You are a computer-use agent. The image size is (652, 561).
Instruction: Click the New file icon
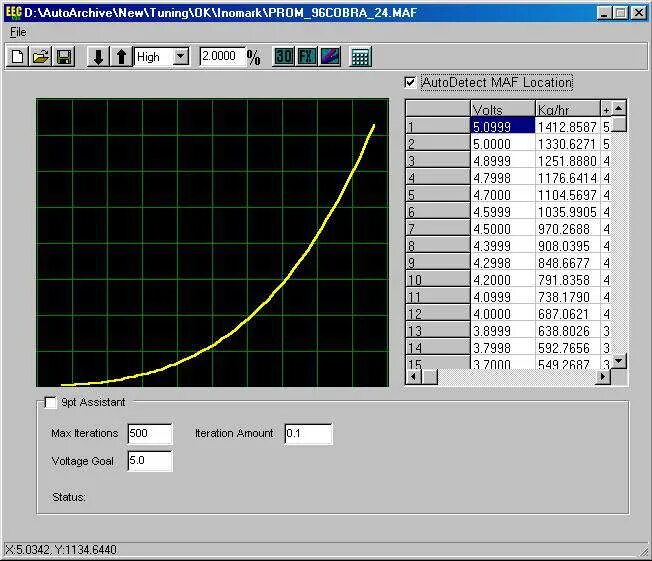17,57
